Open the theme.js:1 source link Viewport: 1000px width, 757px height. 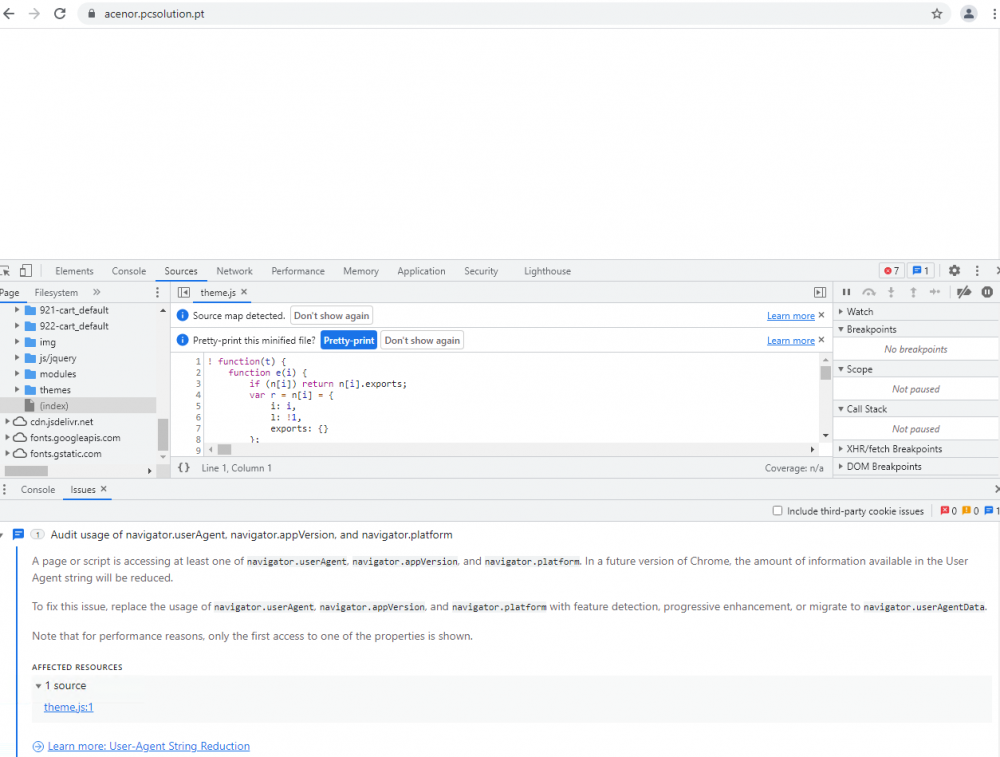tap(68, 707)
